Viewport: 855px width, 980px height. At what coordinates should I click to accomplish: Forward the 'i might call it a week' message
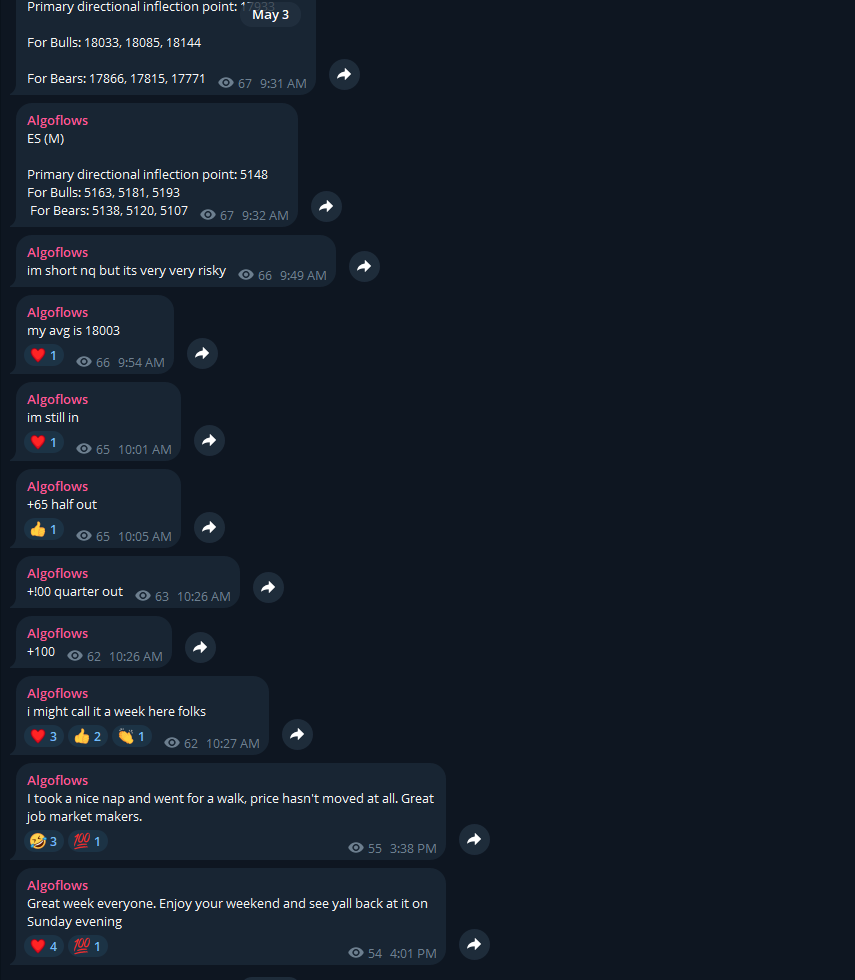pos(298,734)
